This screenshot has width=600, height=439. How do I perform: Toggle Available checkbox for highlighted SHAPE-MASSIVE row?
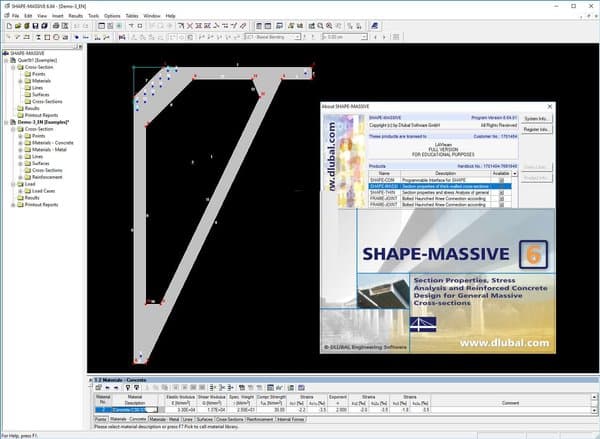(501, 186)
